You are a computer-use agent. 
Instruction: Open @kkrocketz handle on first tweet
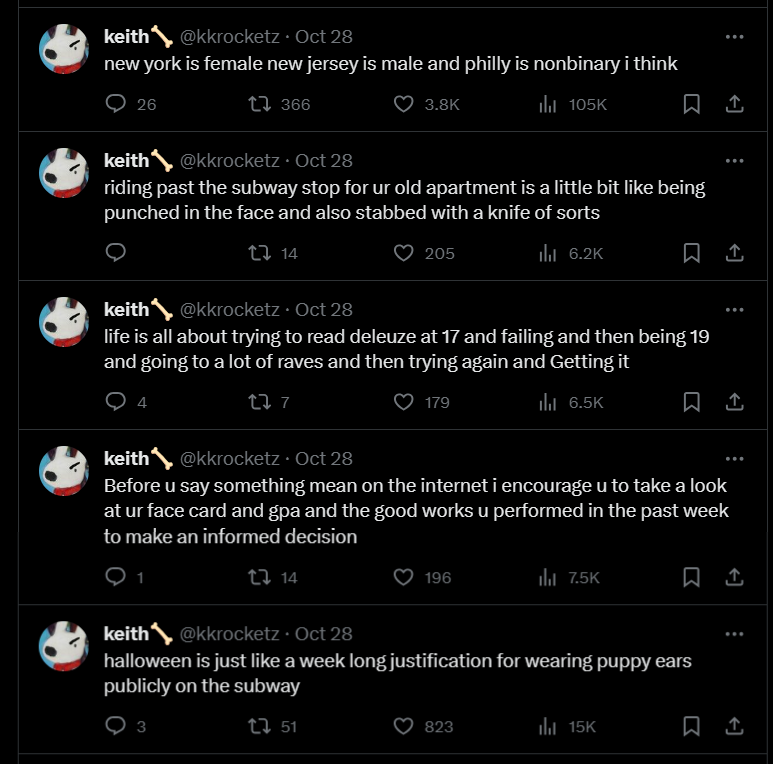click(229, 36)
